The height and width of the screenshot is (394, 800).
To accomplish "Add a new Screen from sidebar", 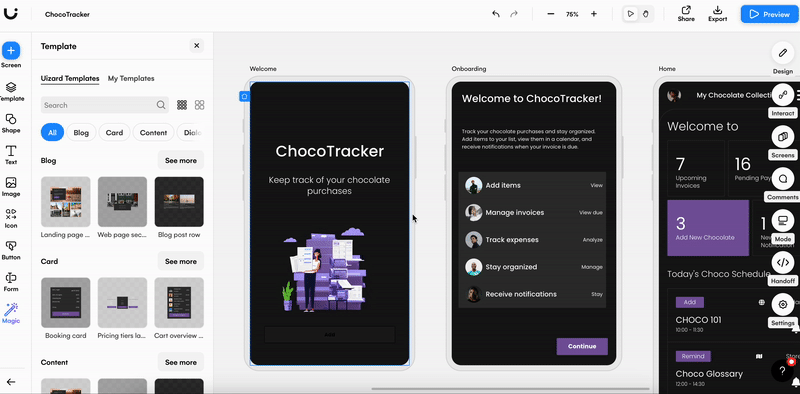I will coord(11,51).
